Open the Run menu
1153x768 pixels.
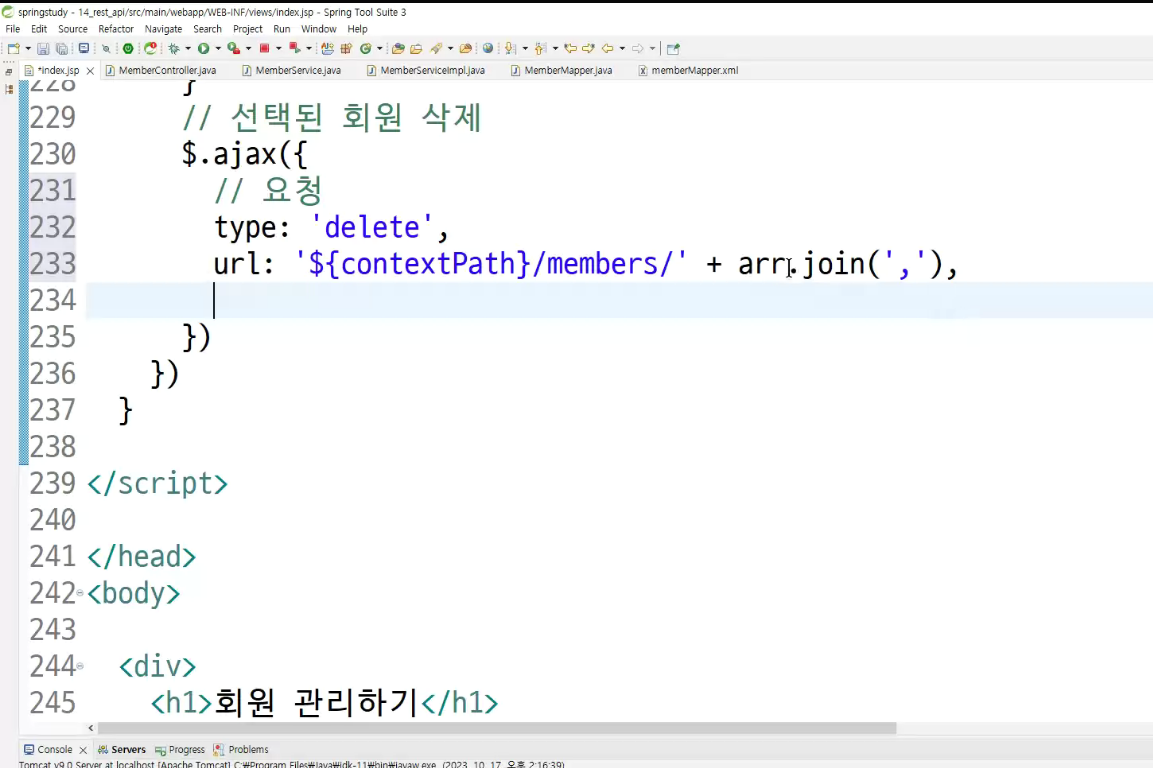pyautogui.click(x=282, y=29)
